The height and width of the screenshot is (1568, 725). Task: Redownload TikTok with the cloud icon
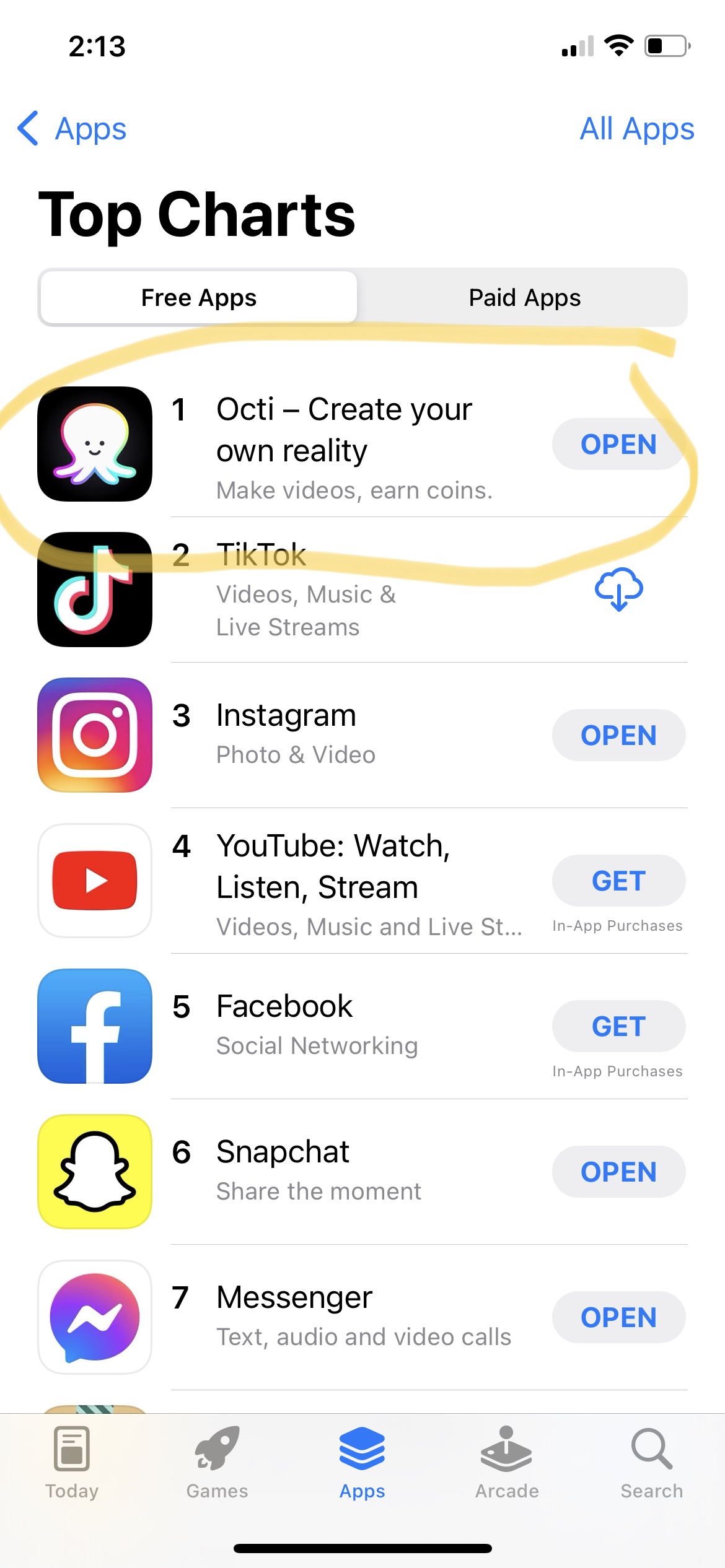tap(618, 590)
